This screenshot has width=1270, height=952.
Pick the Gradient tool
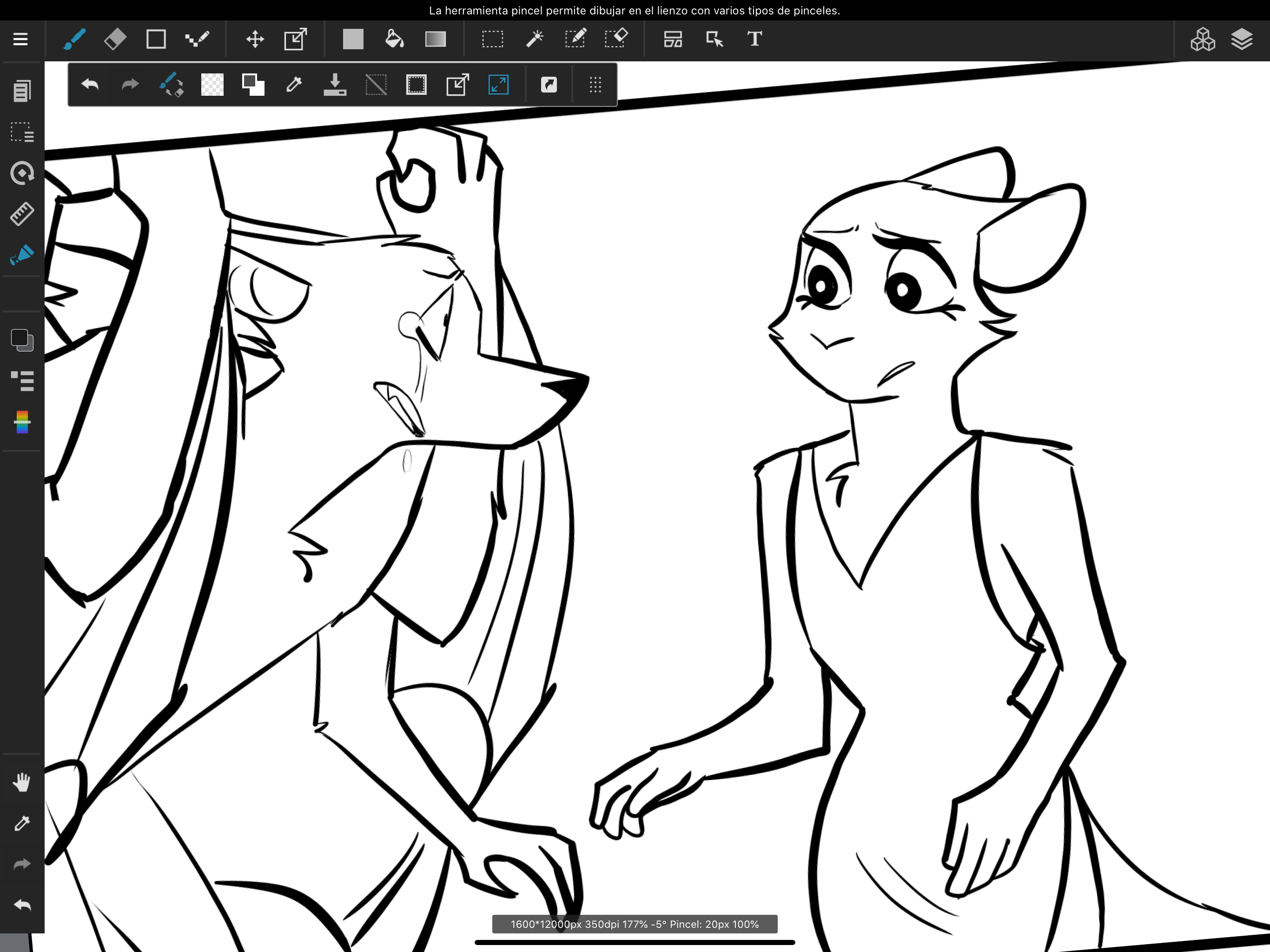point(435,39)
